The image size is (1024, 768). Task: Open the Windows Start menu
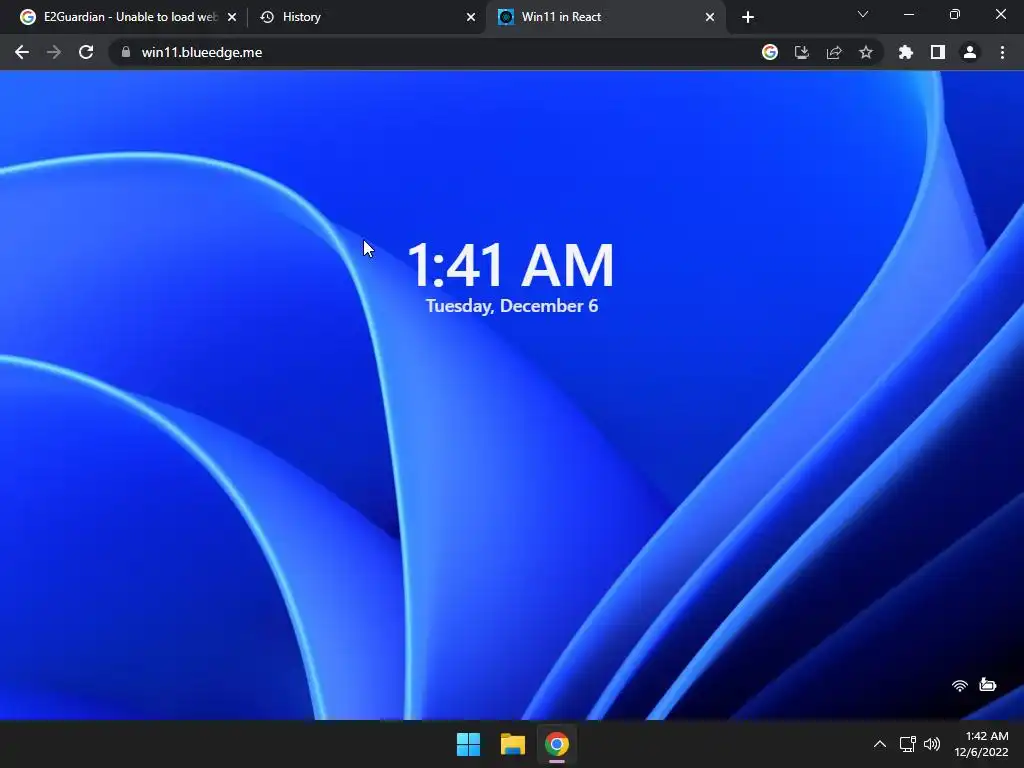click(468, 744)
